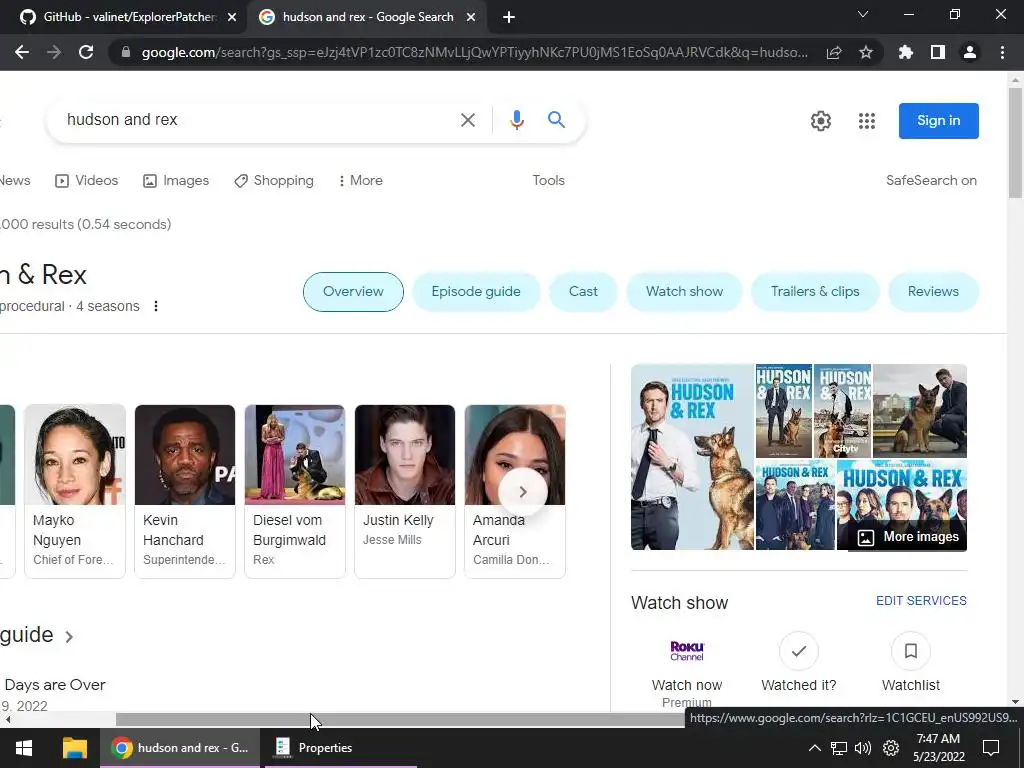Open Amanda Arcuri cast card
This screenshot has width=1024, height=768.
click(515, 491)
